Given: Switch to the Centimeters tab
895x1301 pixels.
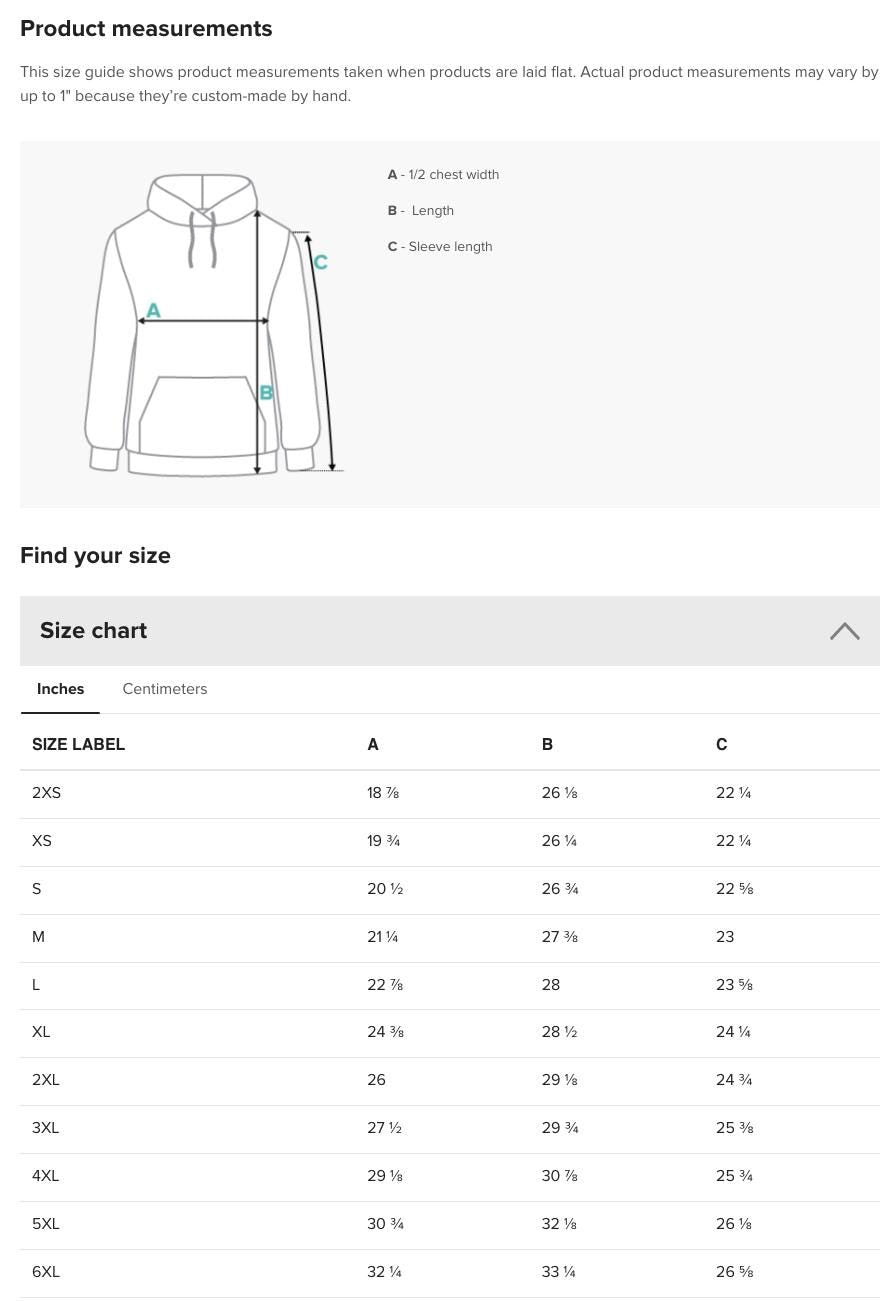Looking at the screenshot, I should click(164, 689).
